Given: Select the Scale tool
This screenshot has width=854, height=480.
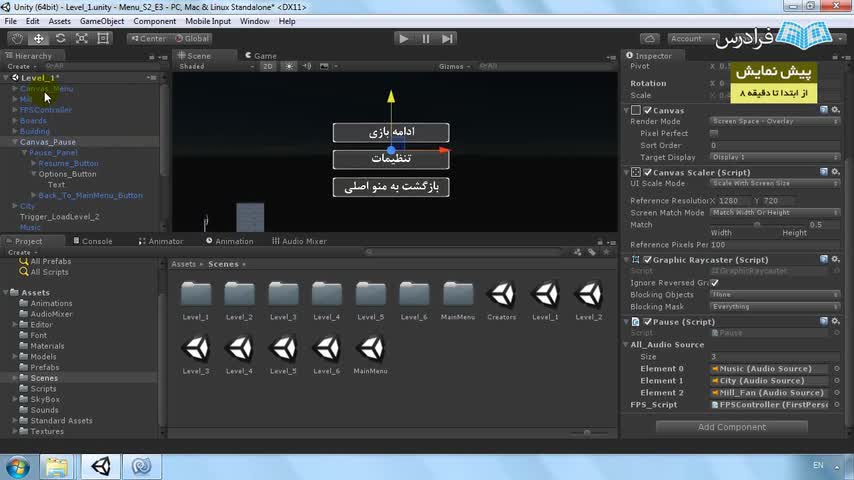Looking at the screenshot, I should (x=82, y=38).
